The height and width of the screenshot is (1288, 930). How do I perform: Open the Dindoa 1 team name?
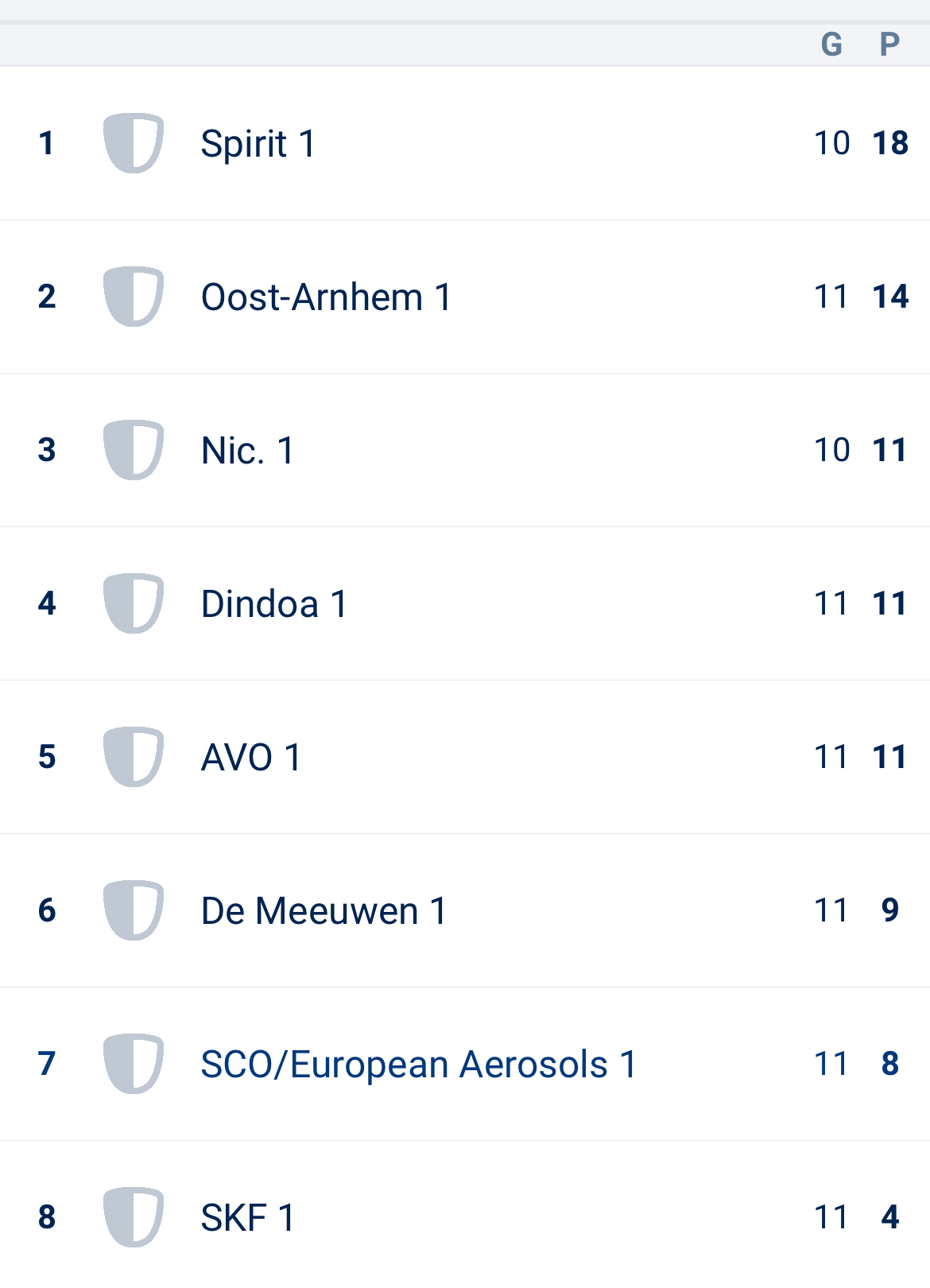[274, 604]
